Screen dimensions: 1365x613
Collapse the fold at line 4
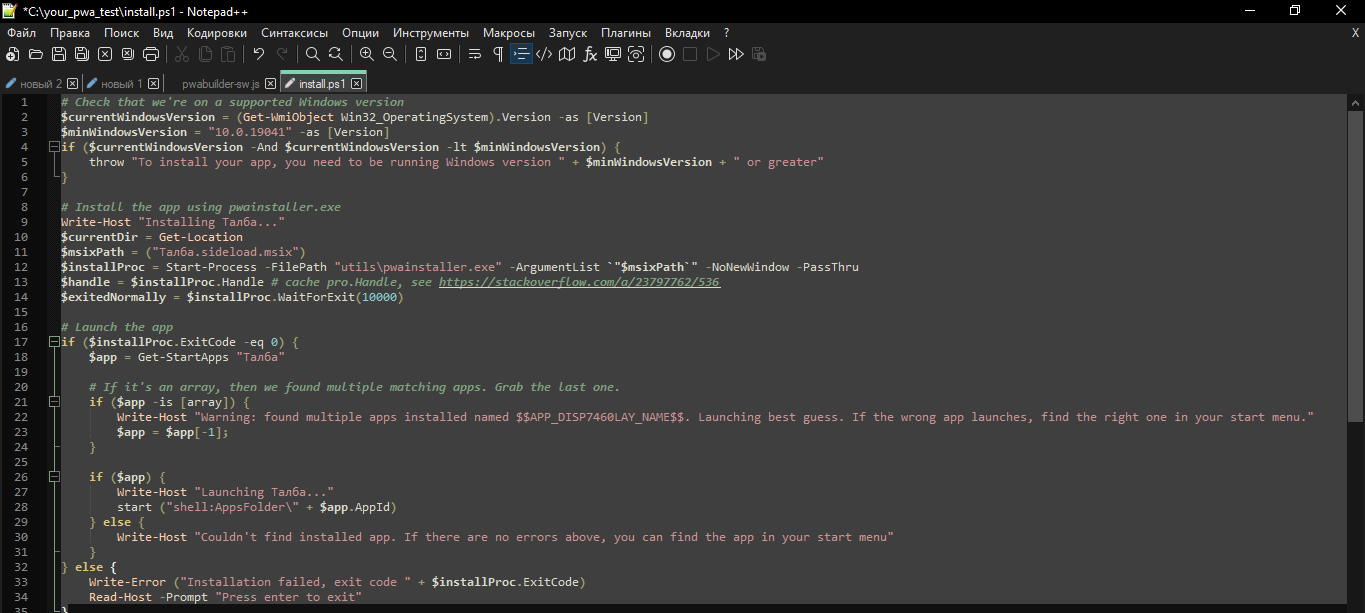coord(54,147)
